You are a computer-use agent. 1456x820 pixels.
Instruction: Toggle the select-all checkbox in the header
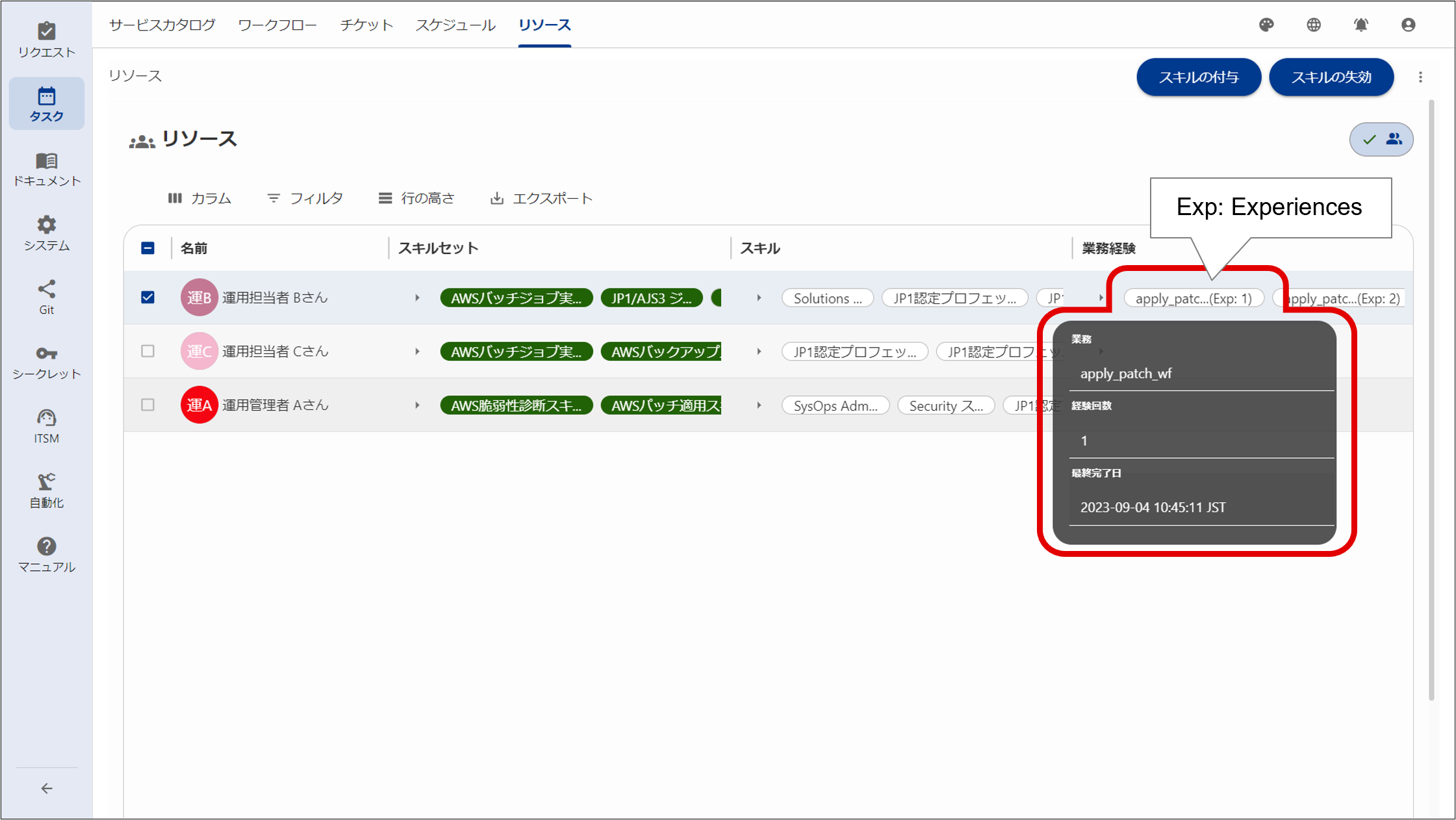(147, 248)
